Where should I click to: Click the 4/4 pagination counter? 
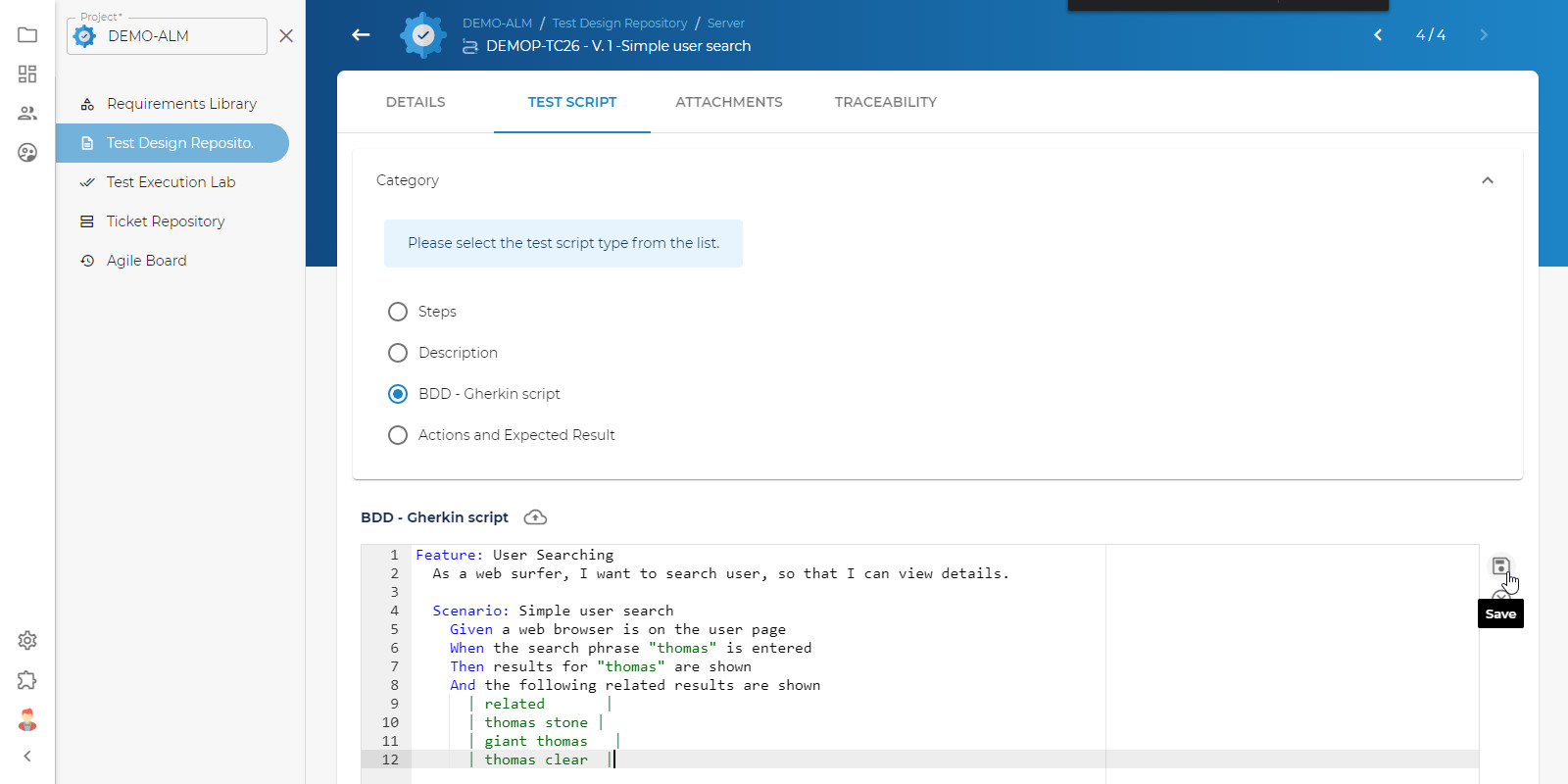[1431, 35]
